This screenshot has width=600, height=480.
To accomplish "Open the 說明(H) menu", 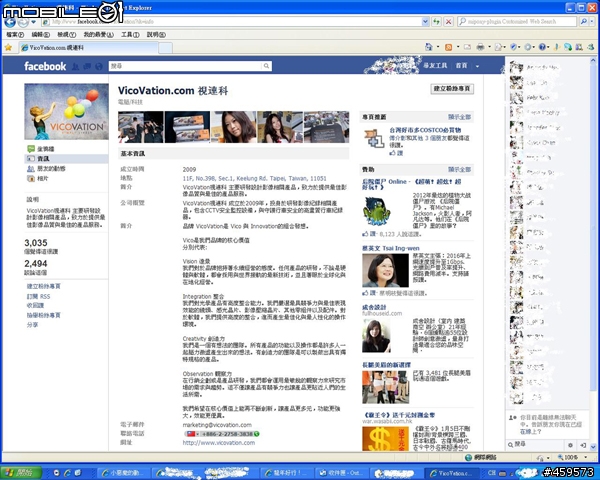I will click(x=156, y=34).
